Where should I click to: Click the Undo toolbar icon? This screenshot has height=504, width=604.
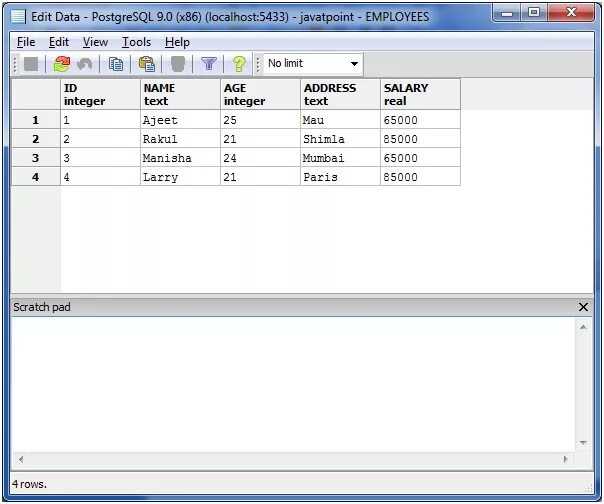(85, 64)
